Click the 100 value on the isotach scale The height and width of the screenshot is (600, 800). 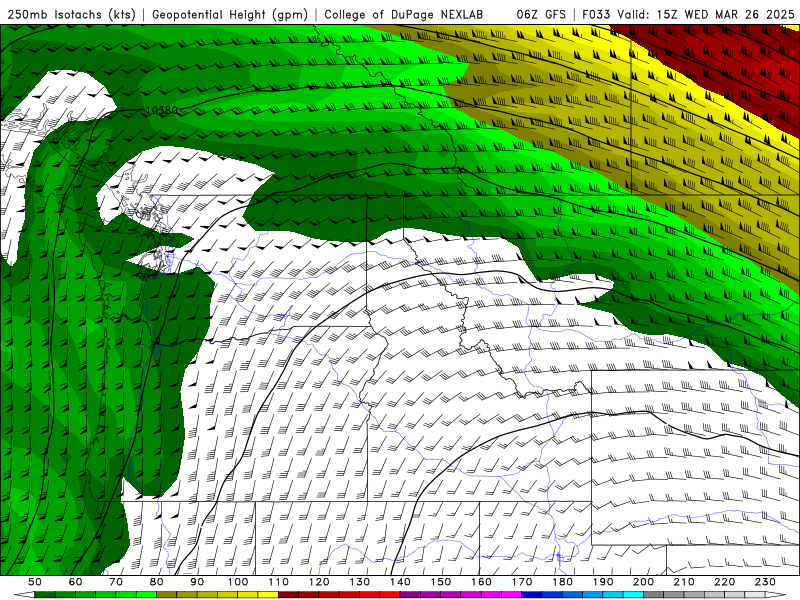[x=238, y=582]
